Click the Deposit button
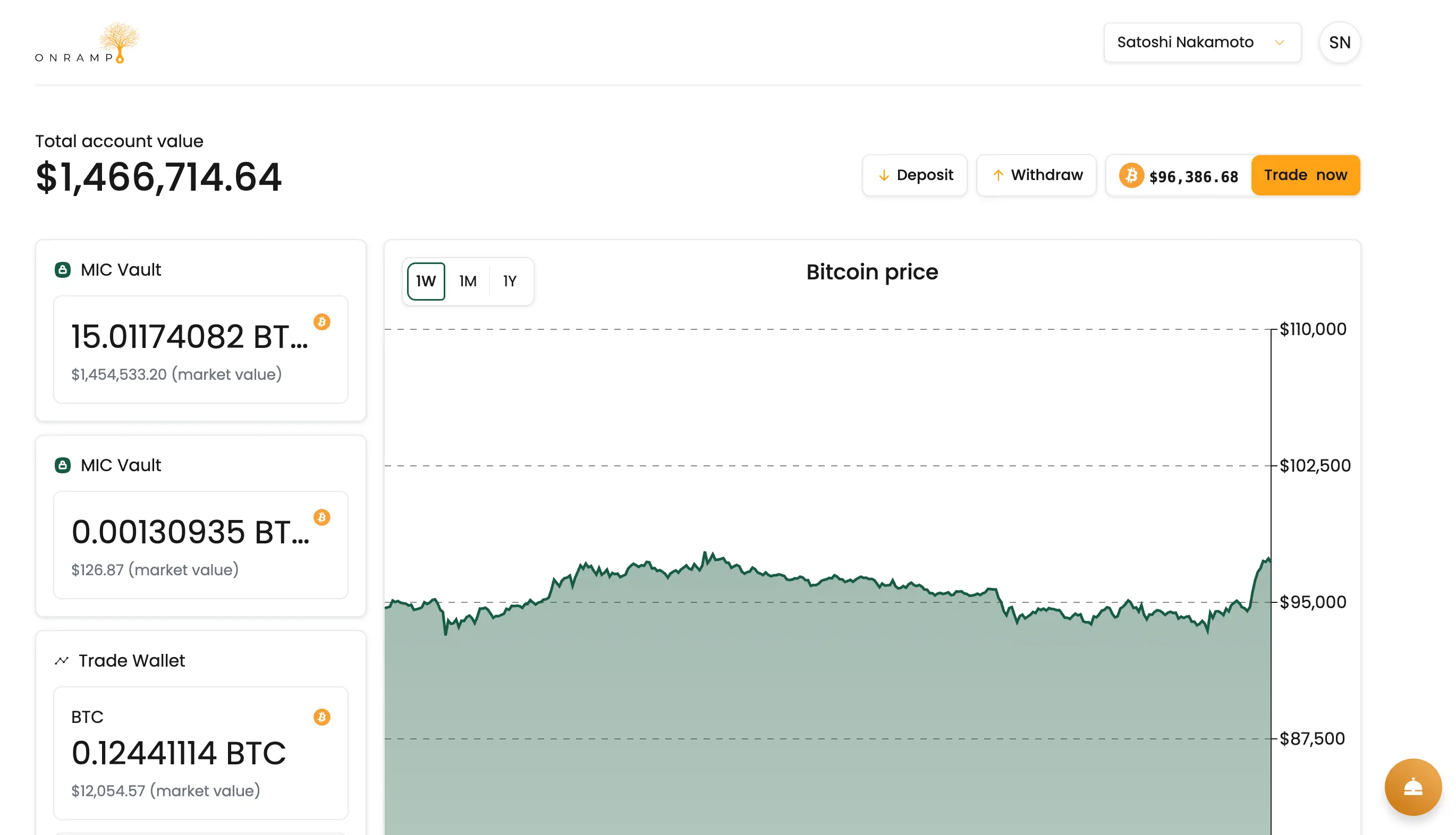 (x=915, y=175)
